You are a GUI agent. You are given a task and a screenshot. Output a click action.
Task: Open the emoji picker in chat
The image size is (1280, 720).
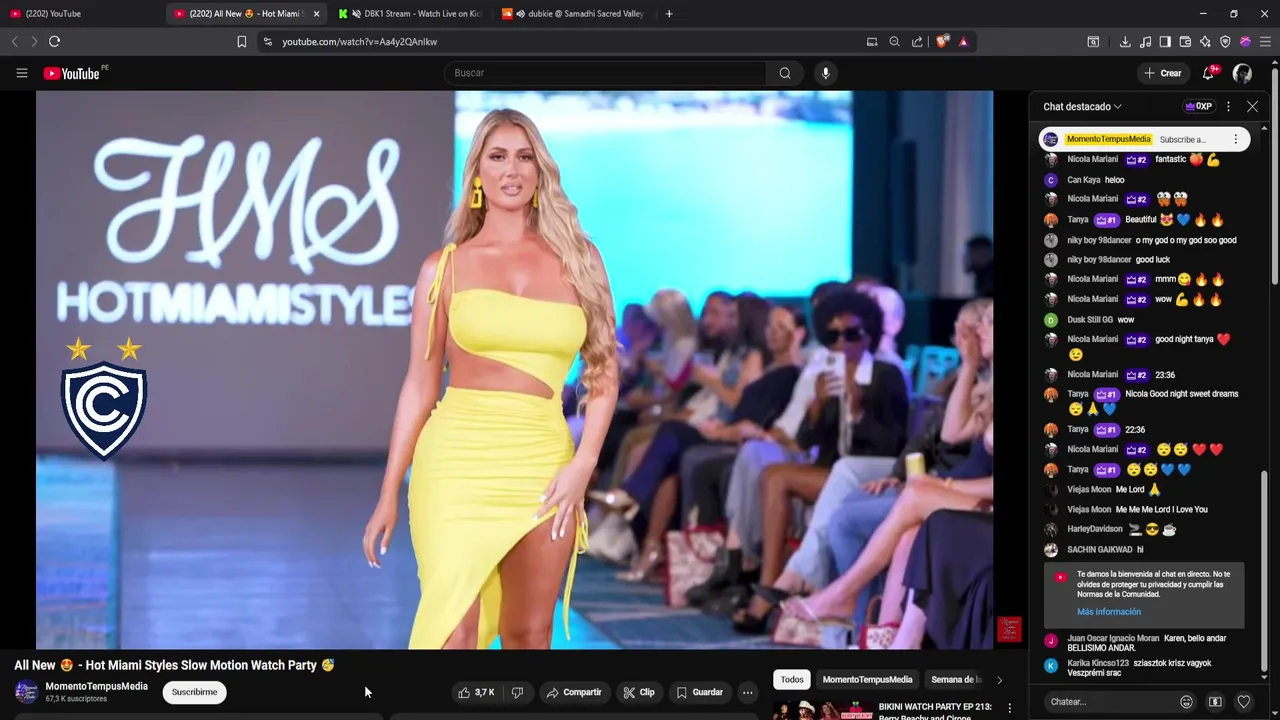[1186, 702]
